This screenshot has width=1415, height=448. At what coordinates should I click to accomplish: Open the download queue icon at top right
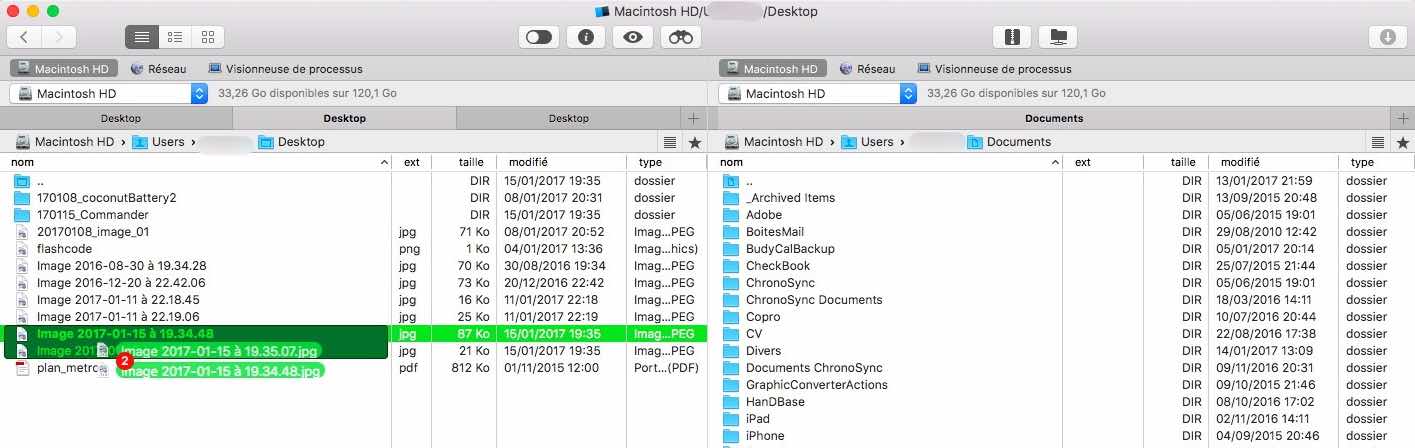pos(1387,37)
